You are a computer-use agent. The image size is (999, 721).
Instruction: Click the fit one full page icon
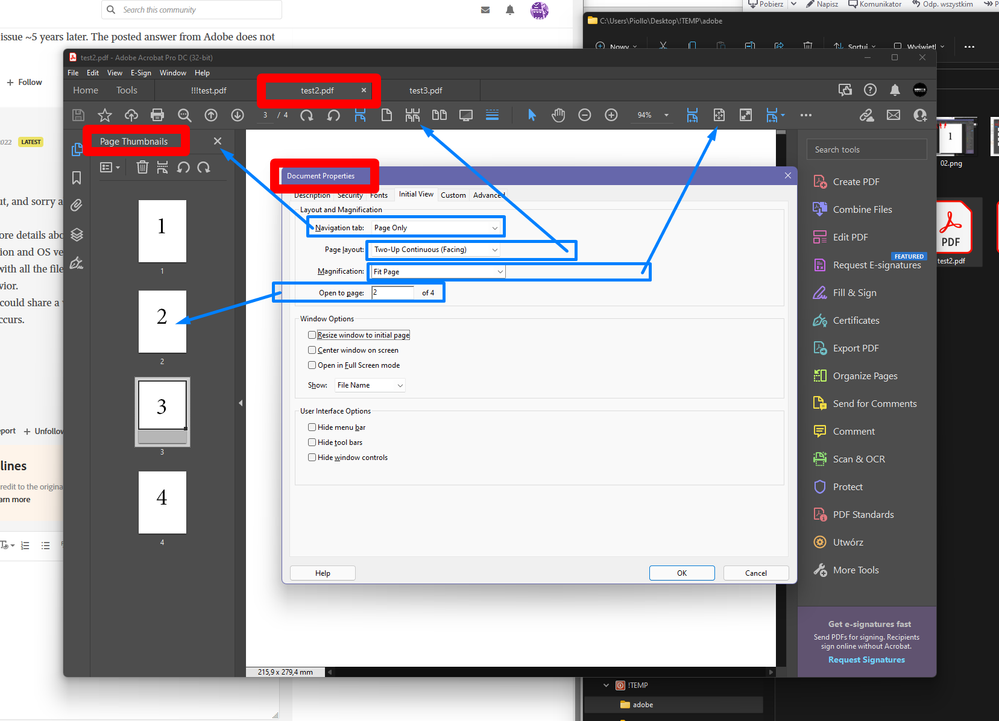pos(719,115)
